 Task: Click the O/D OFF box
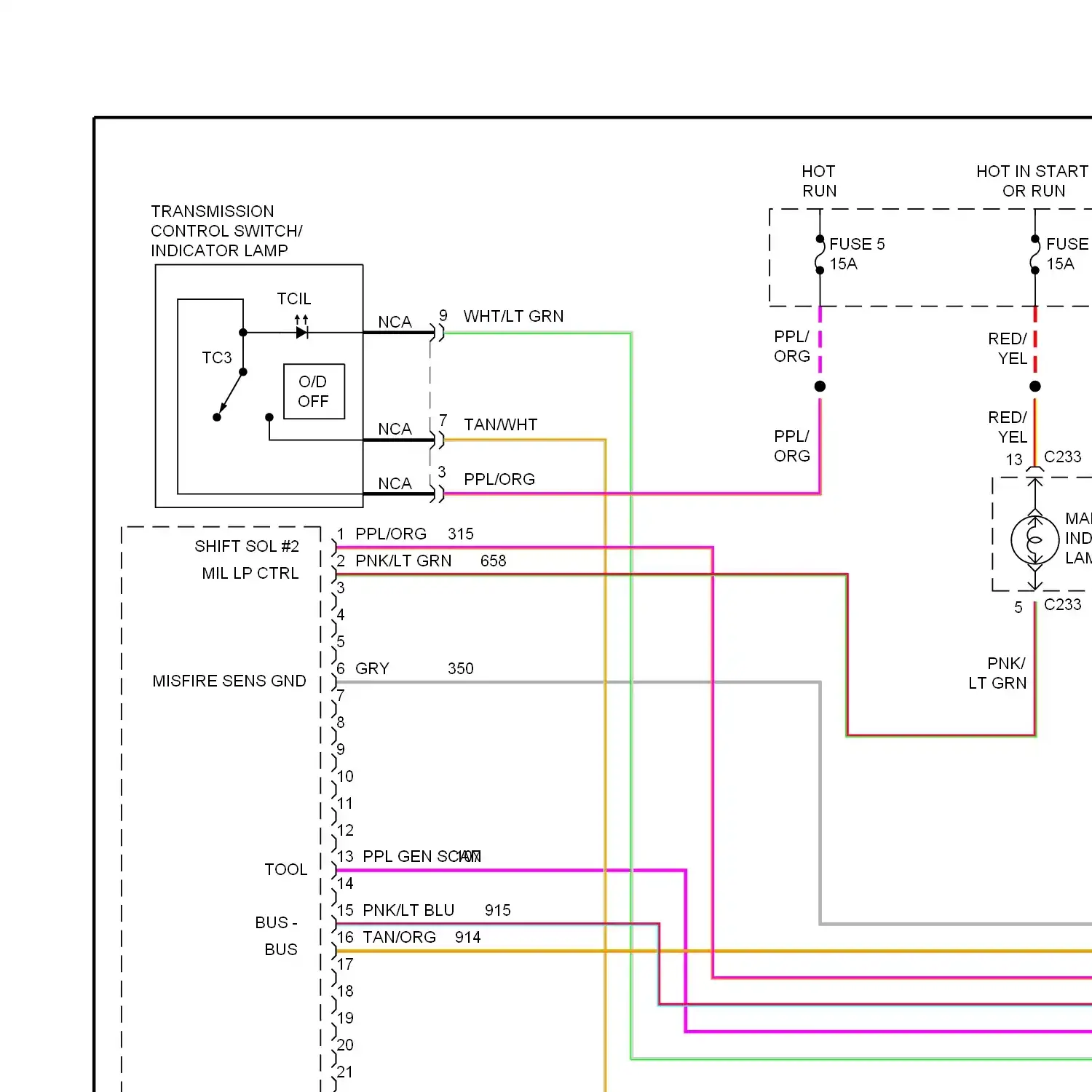pos(314,392)
